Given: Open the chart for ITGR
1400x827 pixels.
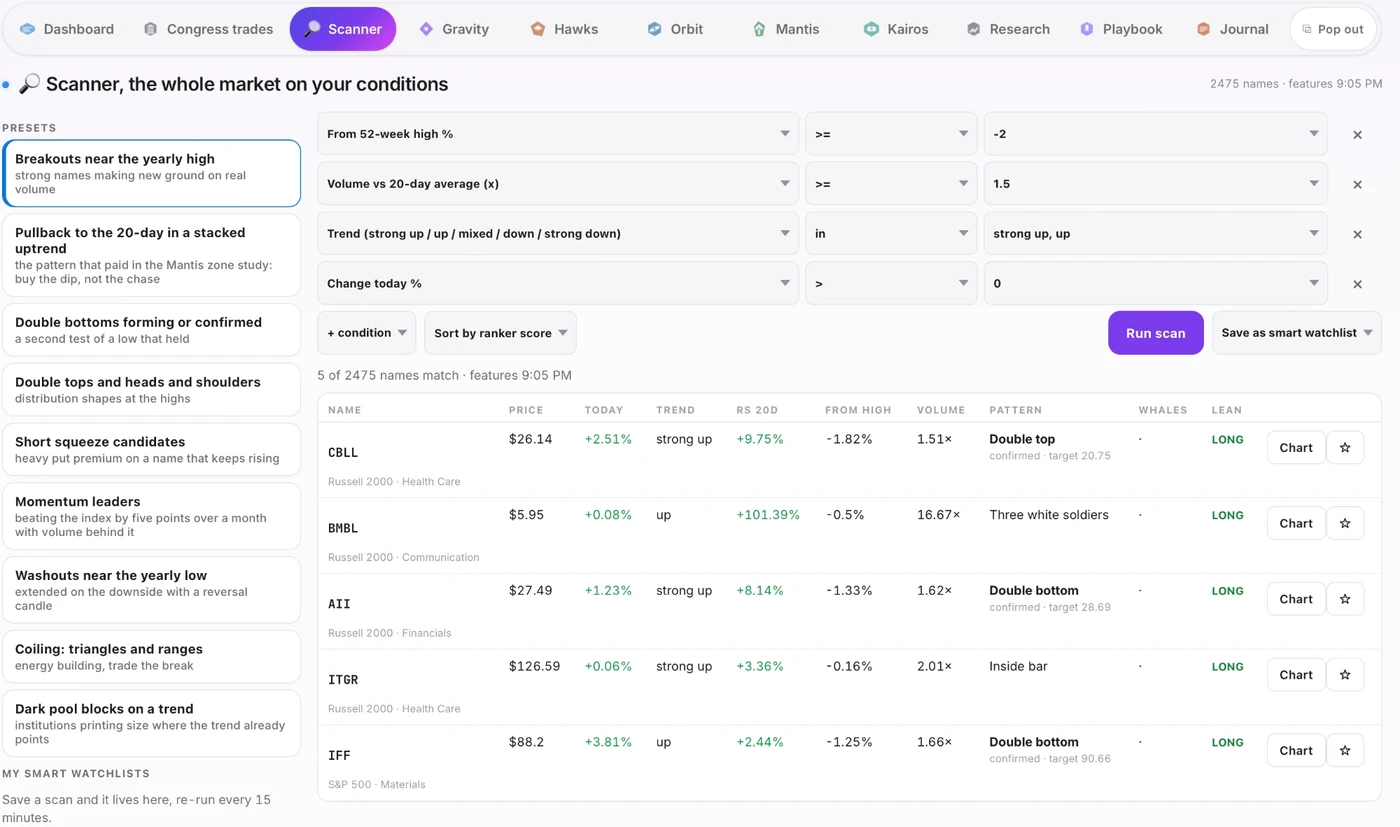Looking at the screenshot, I should point(1296,675).
